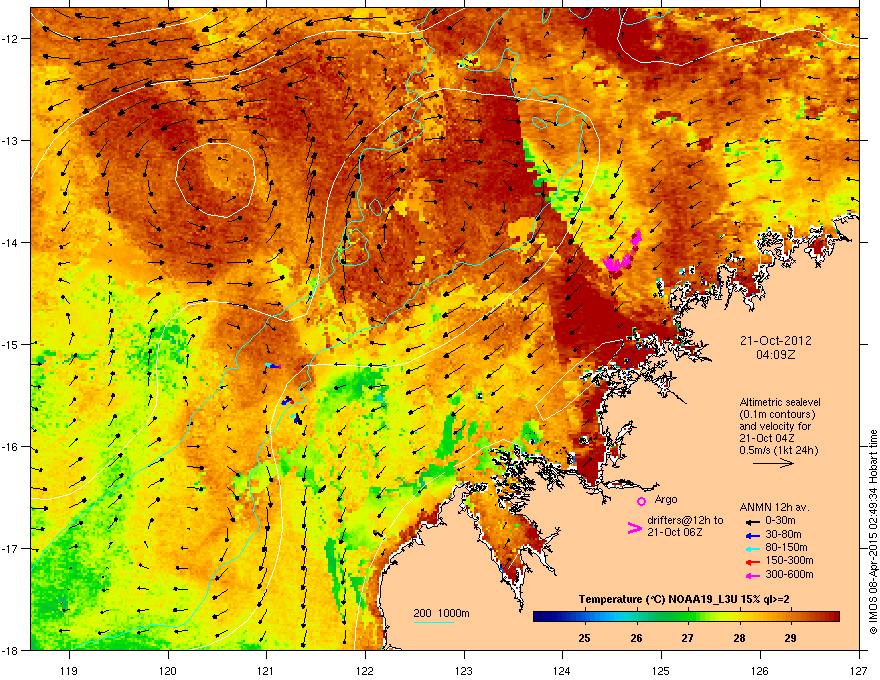Image resolution: width=880 pixels, height=680 pixels.
Task: Click the 'Argo' legend label
Action: click(666, 499)
